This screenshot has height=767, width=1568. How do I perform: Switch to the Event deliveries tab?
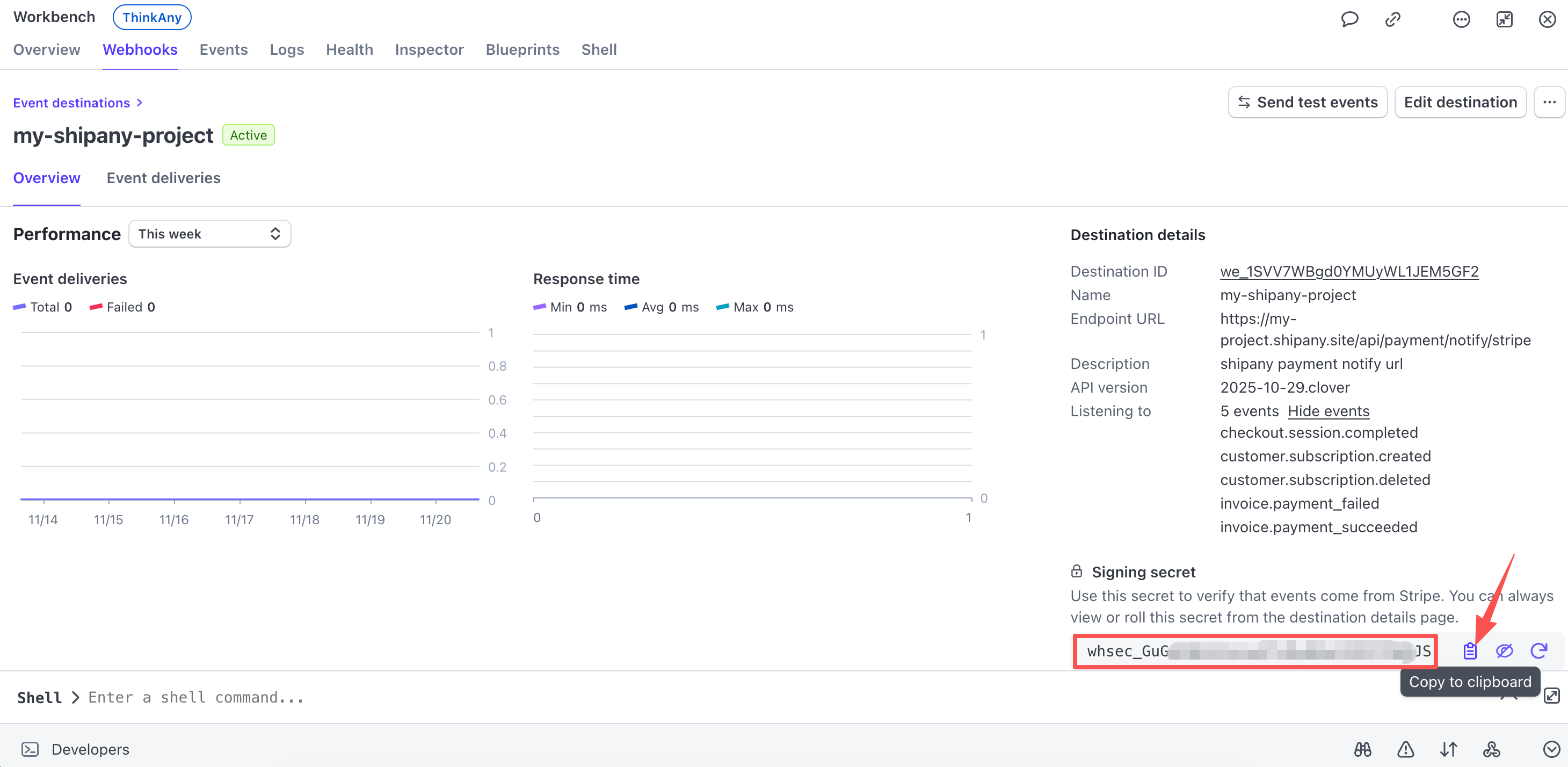tap(163, 178)
